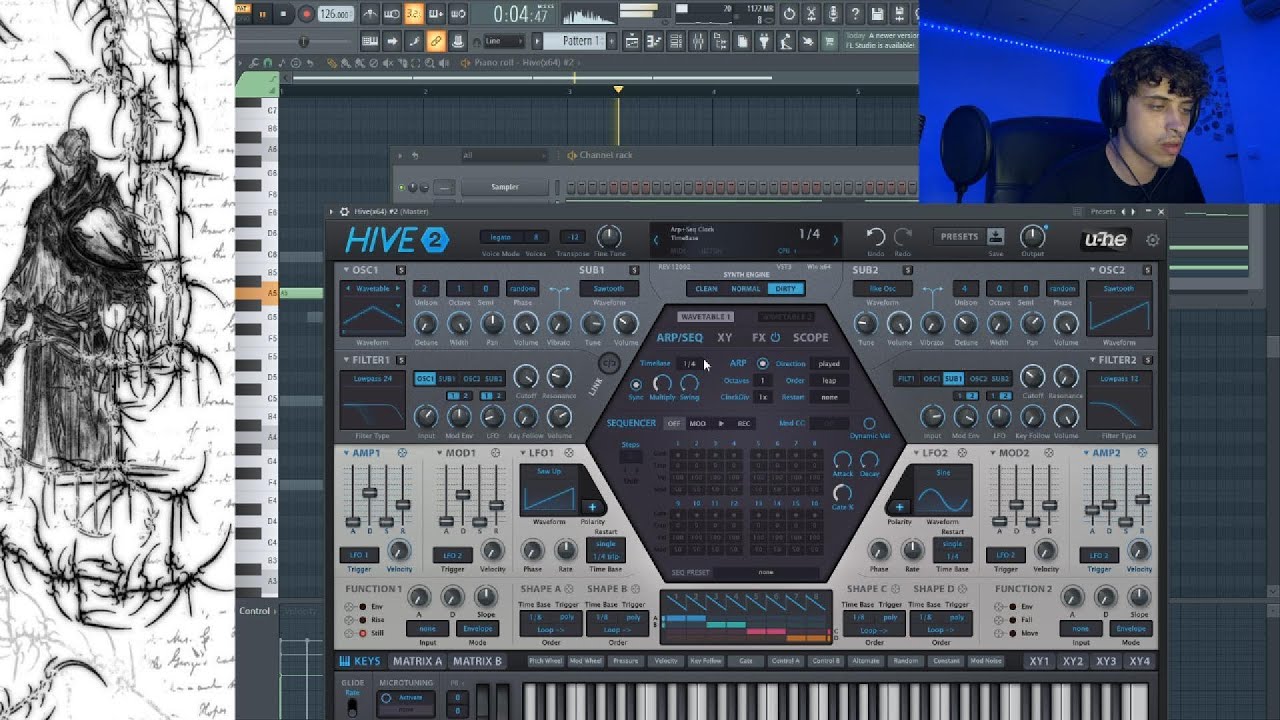
Task: Click the next arrow in Hive display panel
Action: tap(836, 240)
